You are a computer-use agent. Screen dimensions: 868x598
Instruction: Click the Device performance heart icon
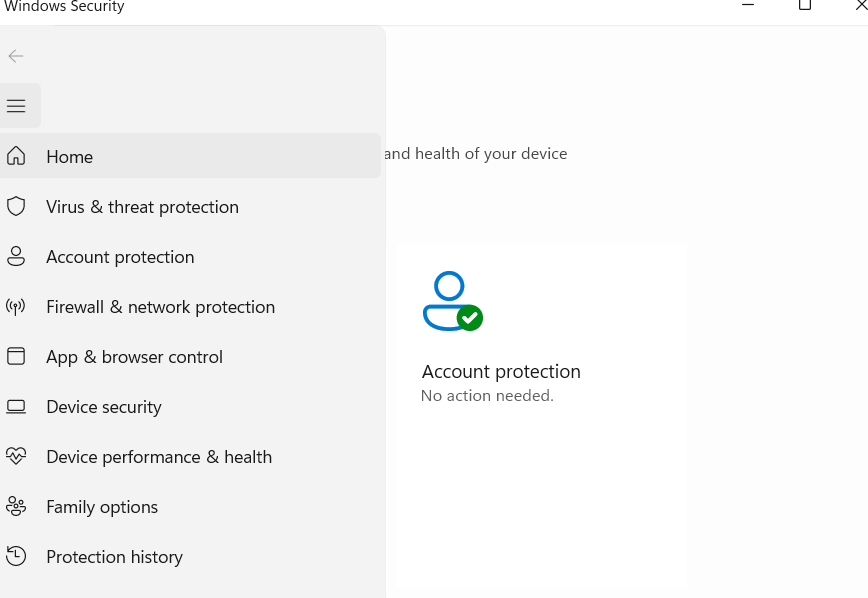16,456
